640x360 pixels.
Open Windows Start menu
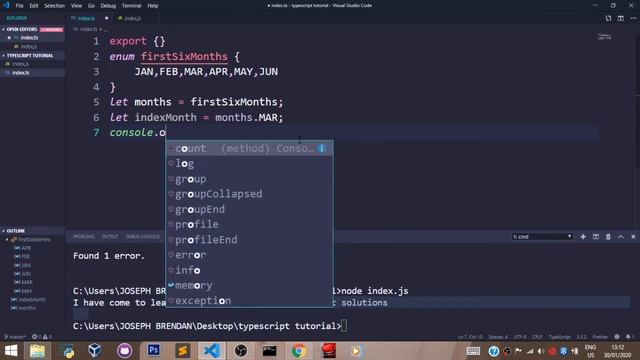pyautogui.click(x=11, y=351)
